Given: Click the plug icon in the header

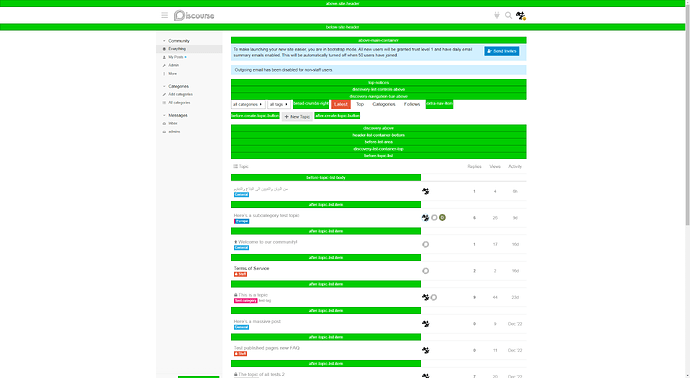Looking at the screenshot, I should [x=496, y=15].
